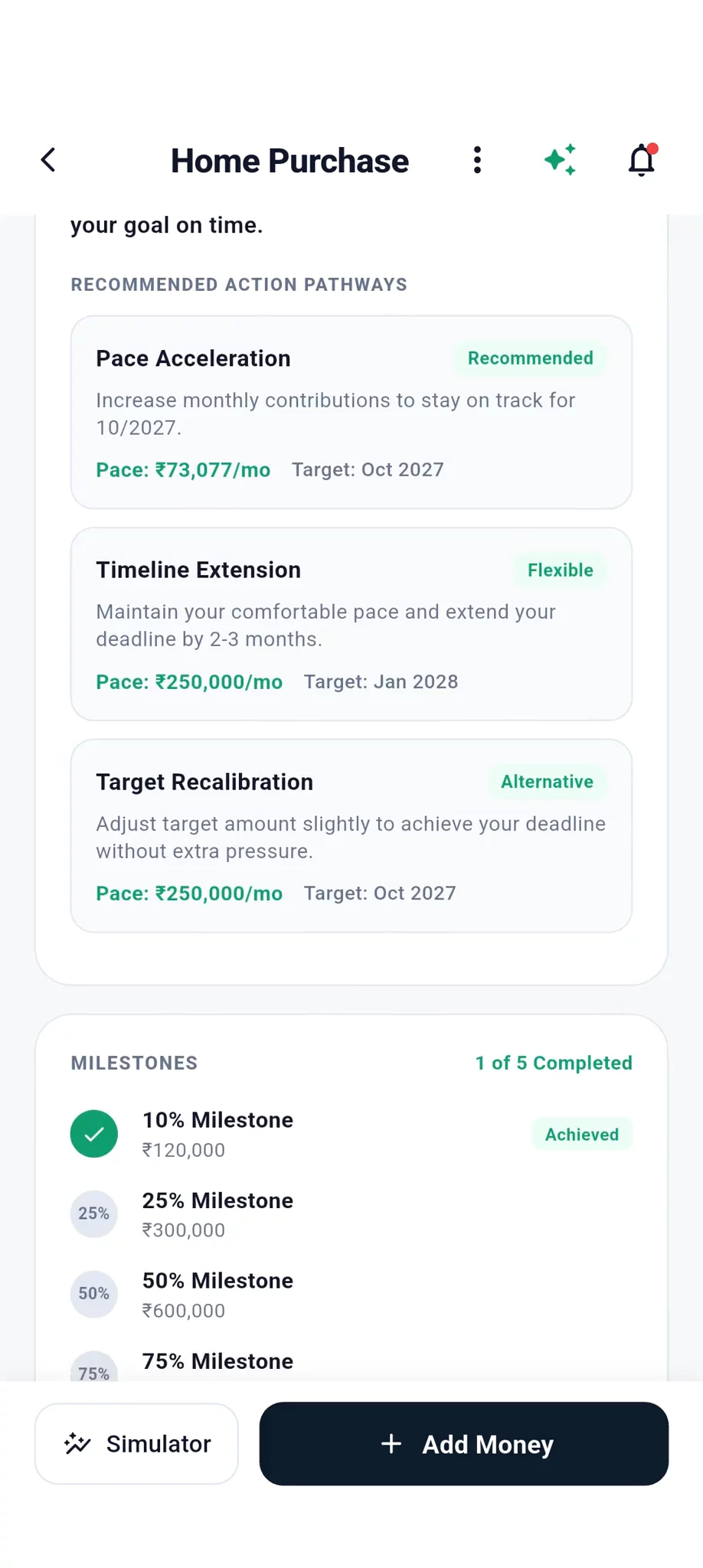Click the Add Money button
The height and width of the screenshot is (1568, 703).
[x=464, y=1444]
